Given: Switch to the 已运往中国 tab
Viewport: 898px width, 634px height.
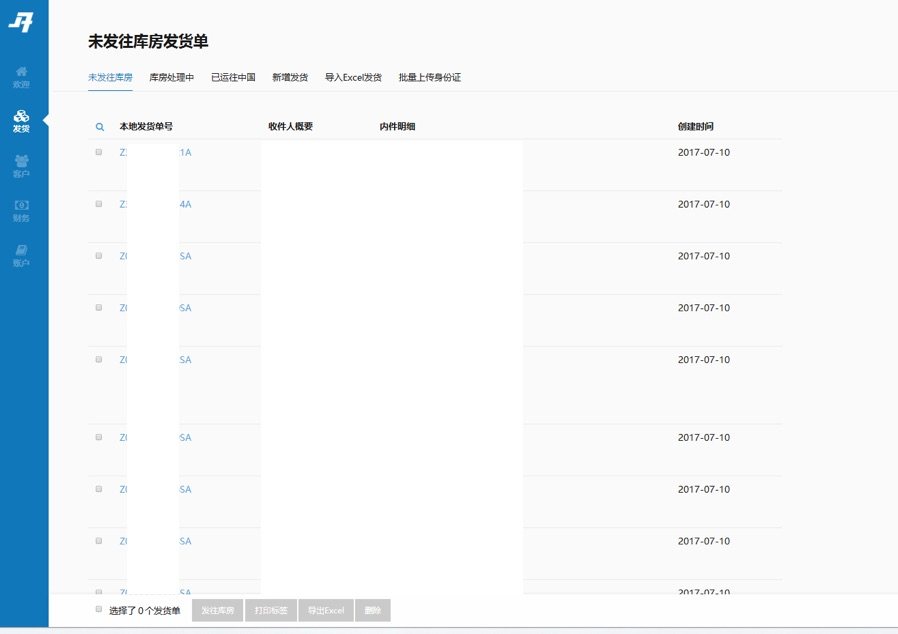Looking at the screenshot, I should click(233, 77).
